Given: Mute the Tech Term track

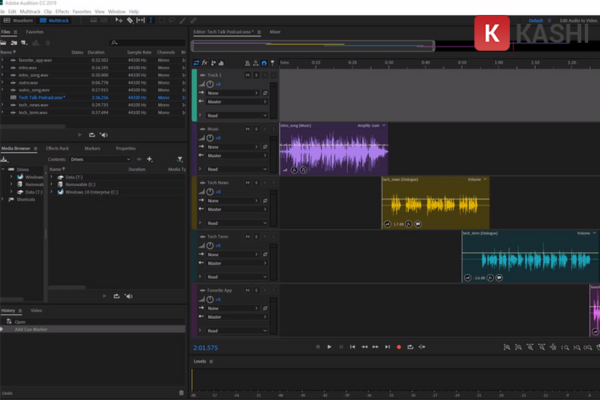Looking at the screenshot, I should pos(248,237).
